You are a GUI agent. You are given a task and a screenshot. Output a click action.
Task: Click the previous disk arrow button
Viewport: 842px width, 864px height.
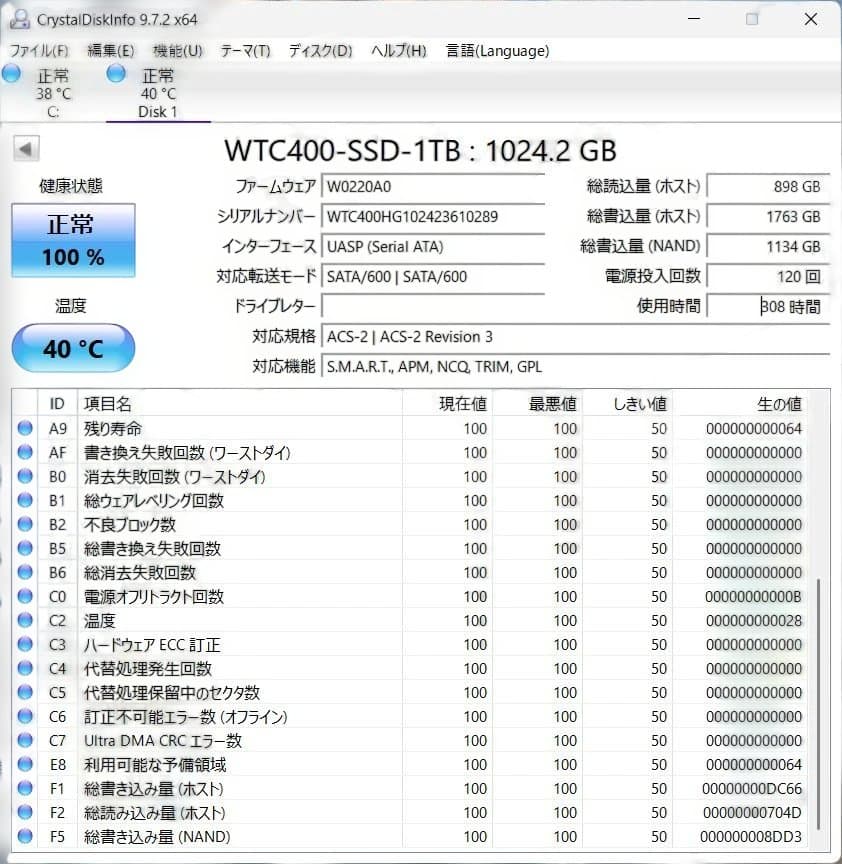click(x=26, y=148)
